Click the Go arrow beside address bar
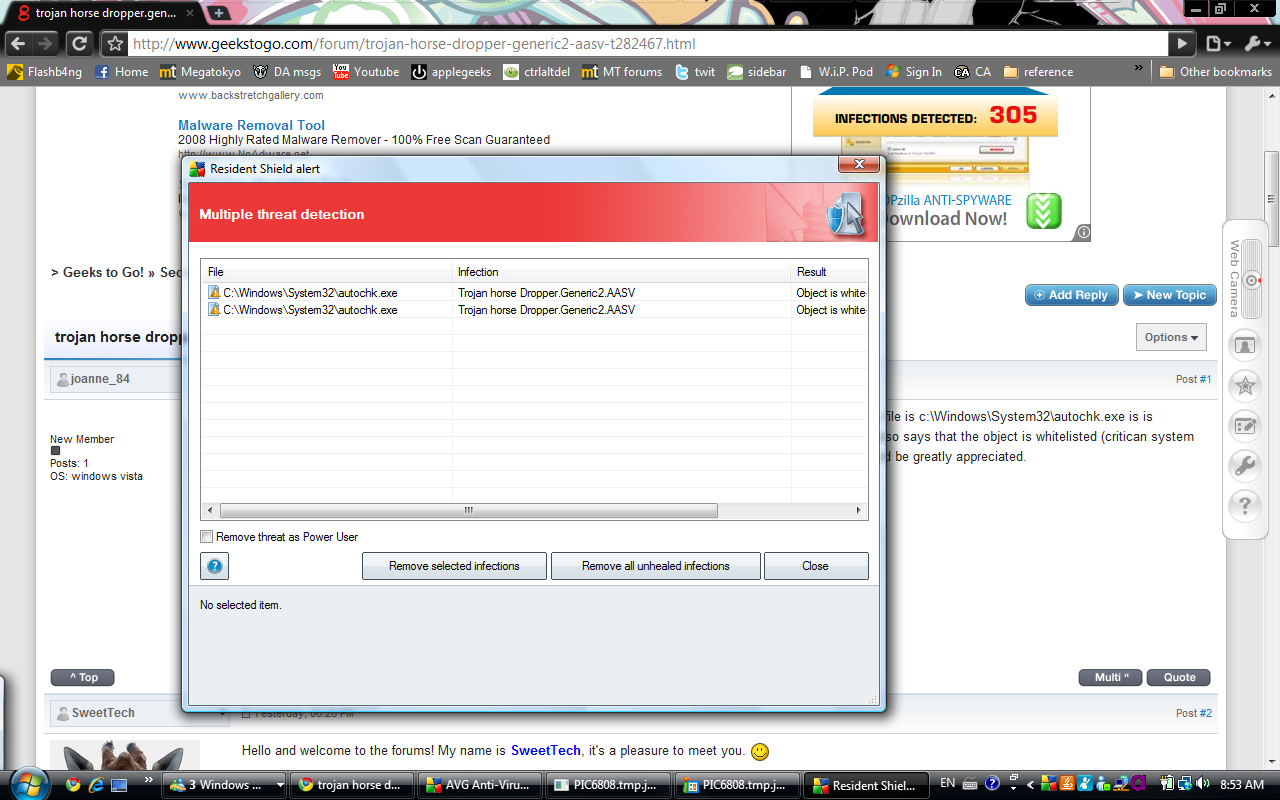Viewport: 1280px width, 800px height. (x=1183, y=44)
